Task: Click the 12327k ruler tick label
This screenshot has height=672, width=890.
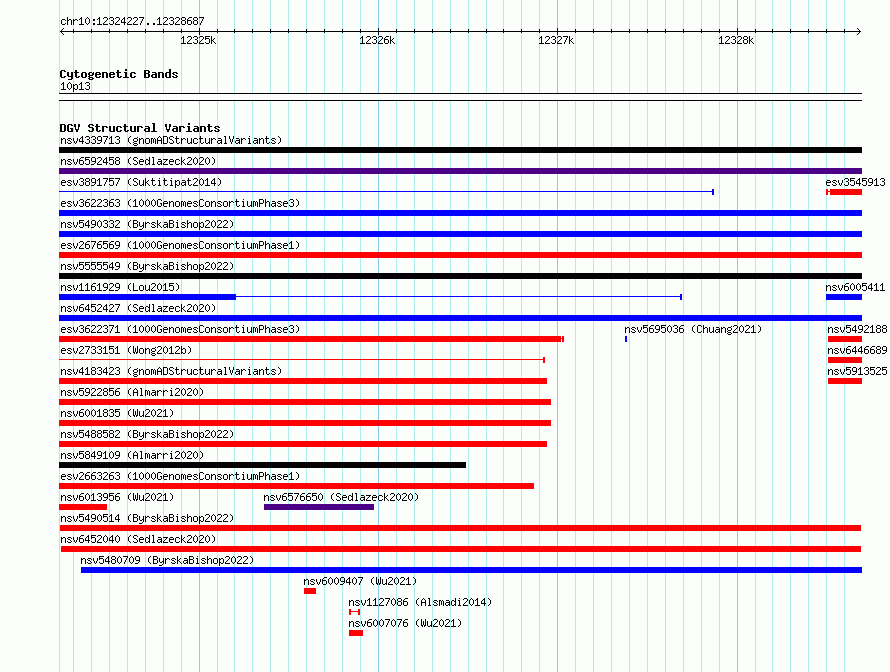Action: [x=556, y=40]
